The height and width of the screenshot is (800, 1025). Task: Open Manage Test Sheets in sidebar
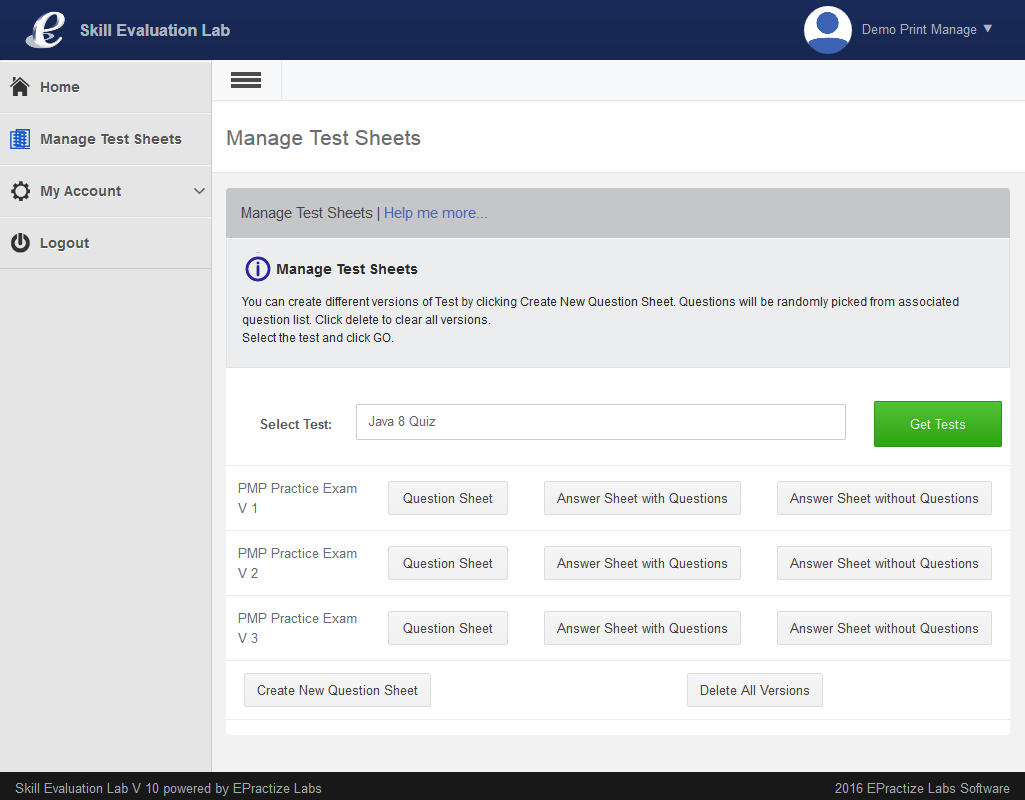pyautogui.click(x=110, y=139)
